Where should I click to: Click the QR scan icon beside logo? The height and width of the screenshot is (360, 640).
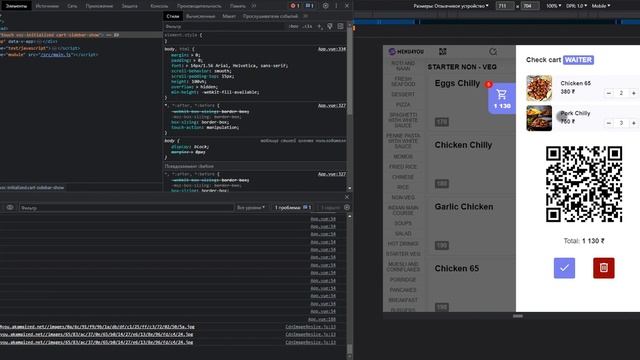(x=442, y=51)
